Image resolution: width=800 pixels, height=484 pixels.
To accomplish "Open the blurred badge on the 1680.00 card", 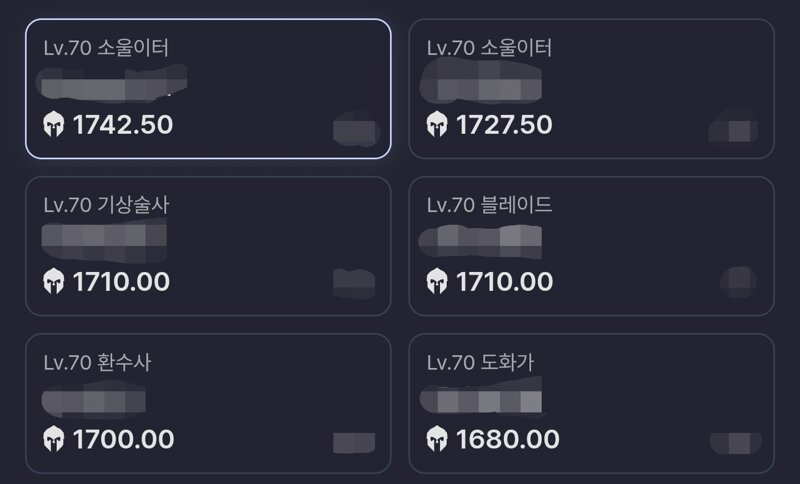I will pyautogui.click(x=736, y=443).
